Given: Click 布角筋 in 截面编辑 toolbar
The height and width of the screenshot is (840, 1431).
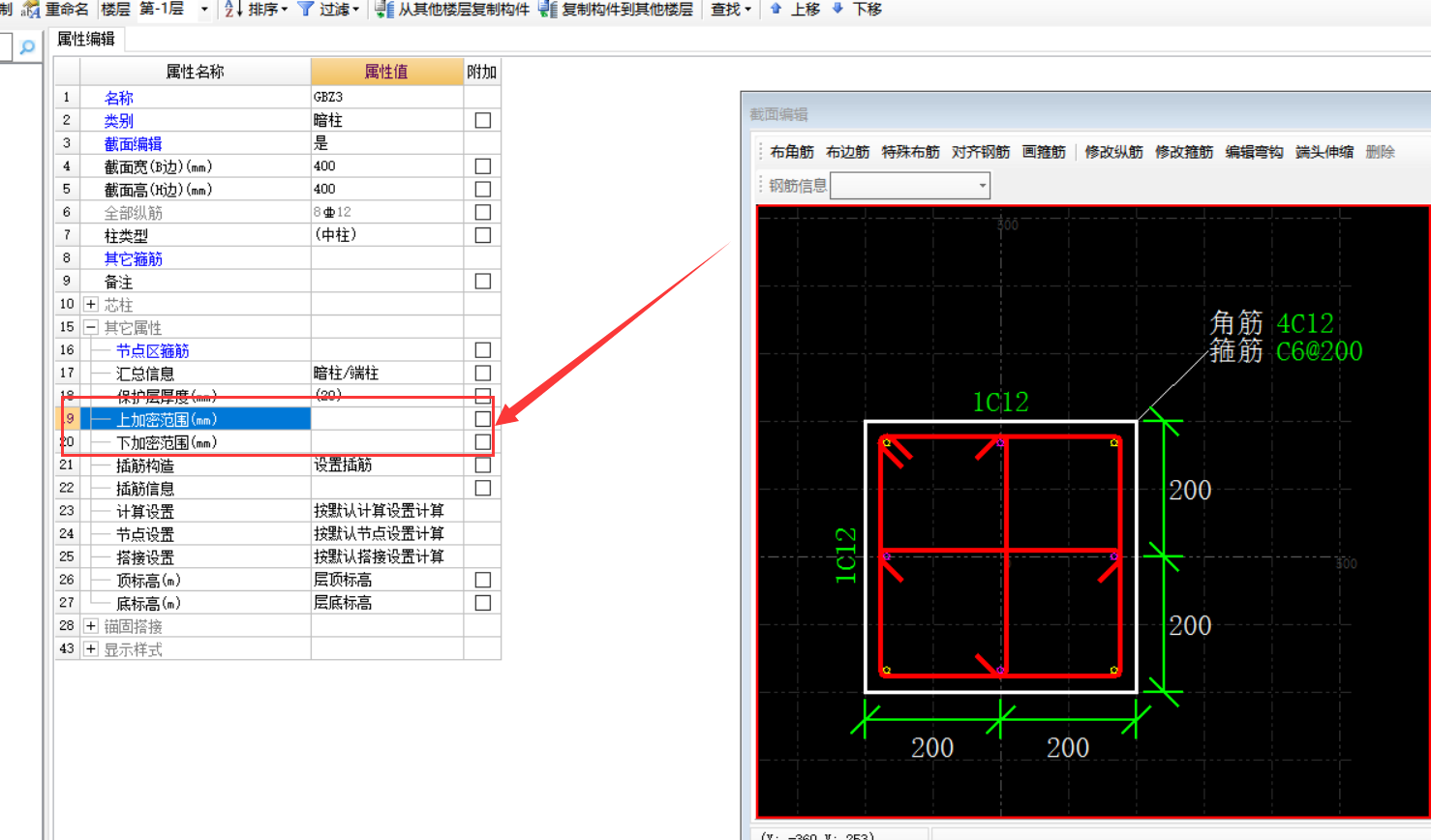Looking at the screenshot, I should (792, 152).
